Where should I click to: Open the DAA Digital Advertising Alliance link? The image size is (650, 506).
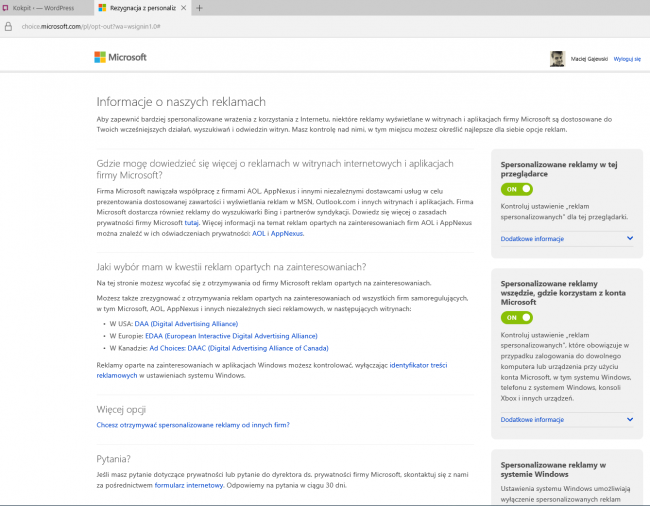(186, 324)
